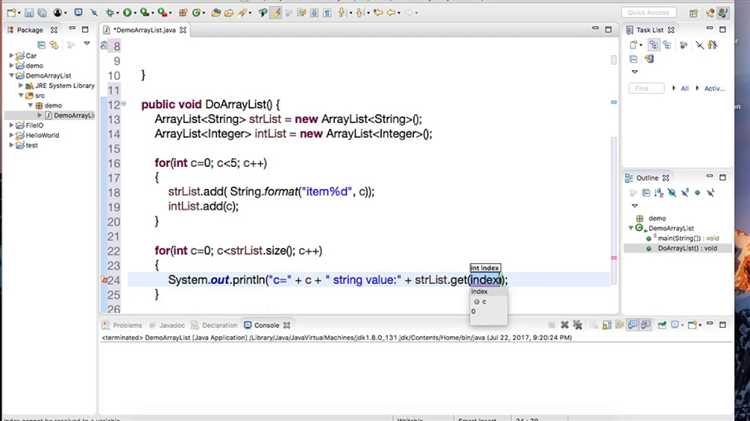
Task: Click the Search flashlight icon in toolbar
Action: [x=243, y=13]
